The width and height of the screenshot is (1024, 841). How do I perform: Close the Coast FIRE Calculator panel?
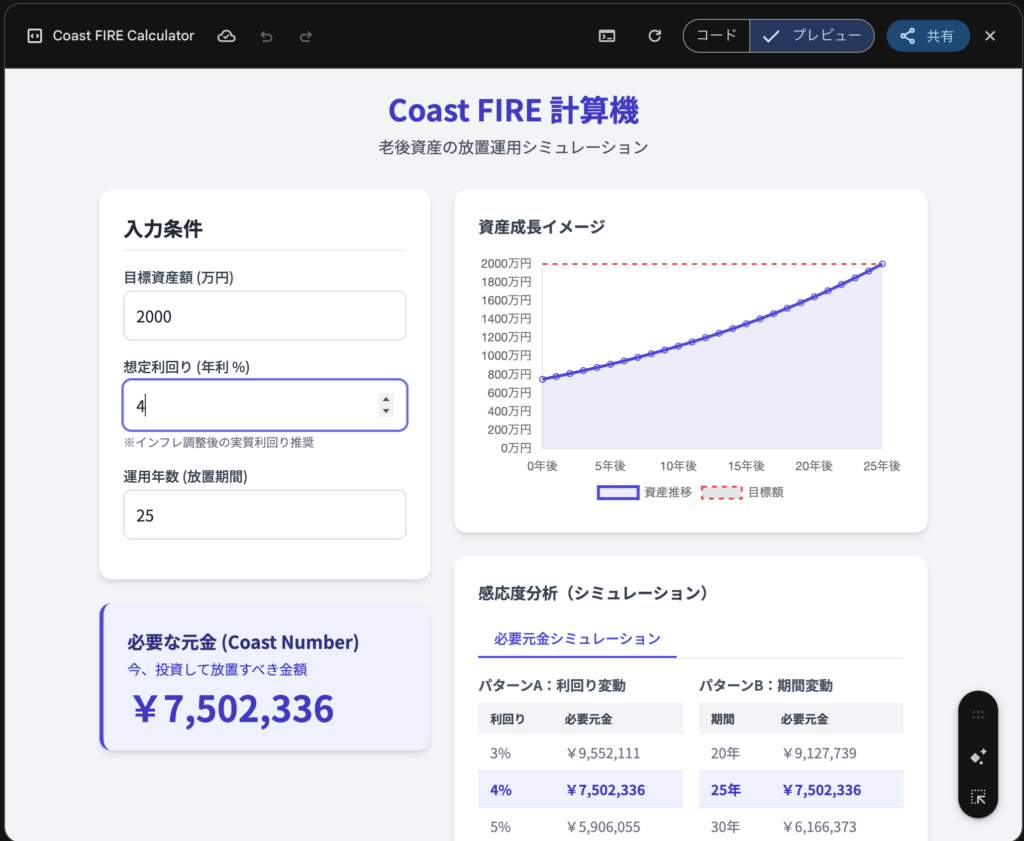coord(990,36)
